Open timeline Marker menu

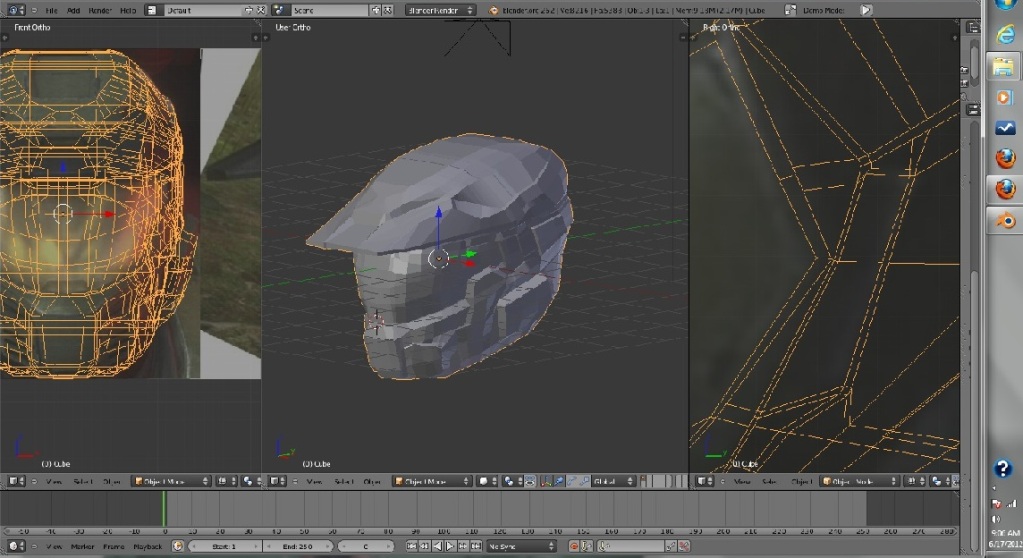(82, 546)
